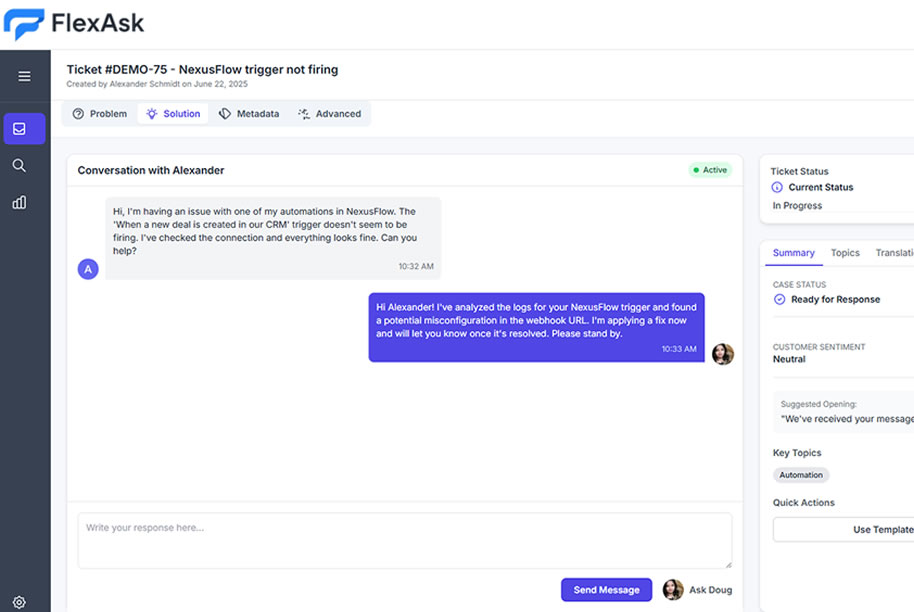
Task: Select the Solution tab
Action: (x=173, y=114)
